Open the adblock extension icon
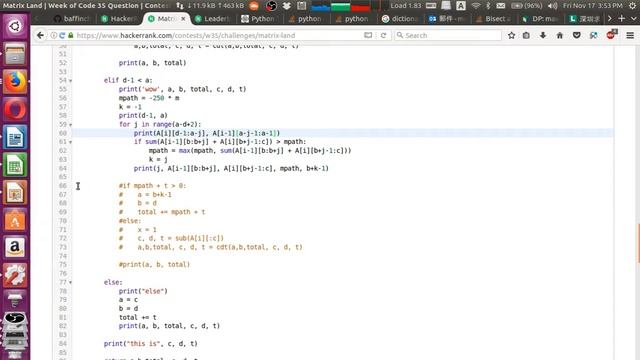This screenshot has height=360, width=640. click(x=611, y=35)
